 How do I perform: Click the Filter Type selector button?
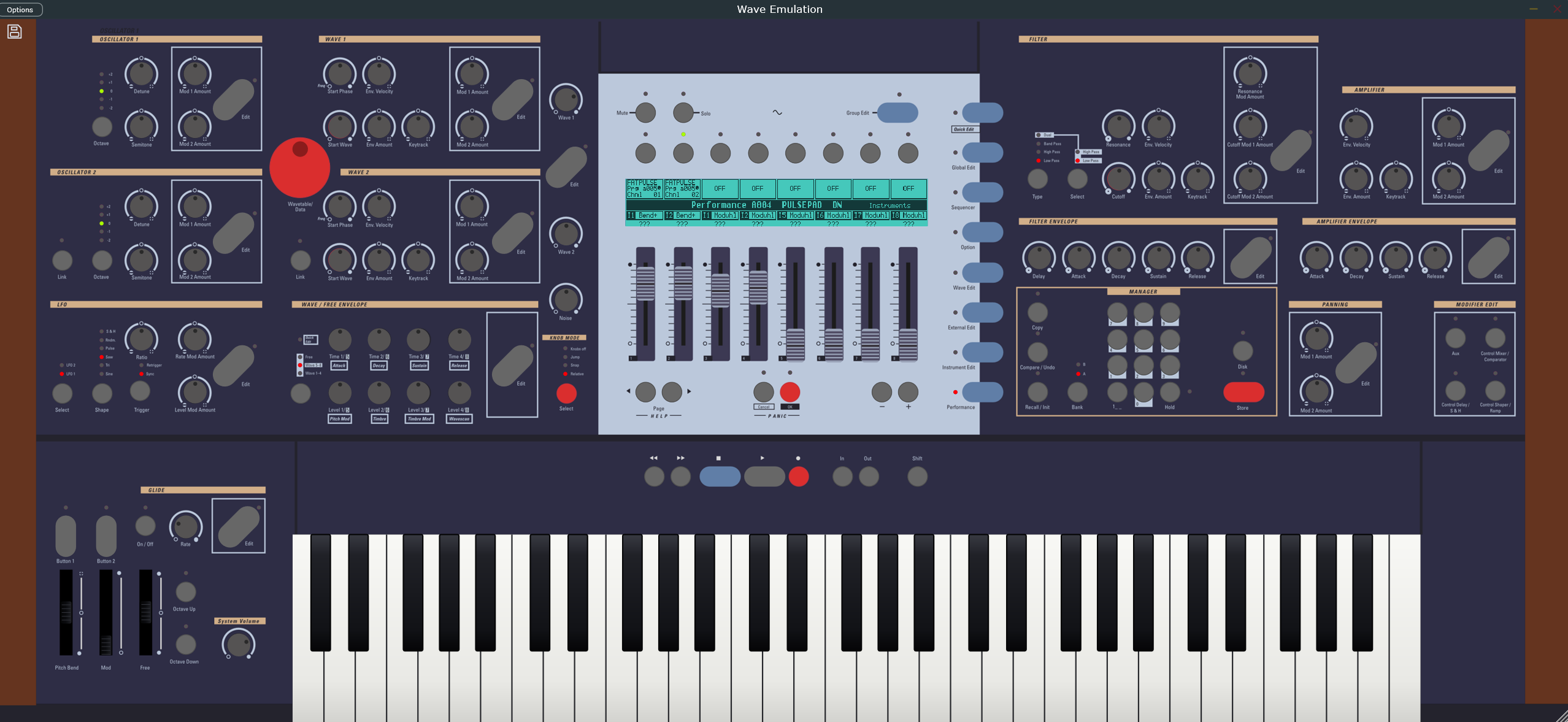tap(1037, 179)
